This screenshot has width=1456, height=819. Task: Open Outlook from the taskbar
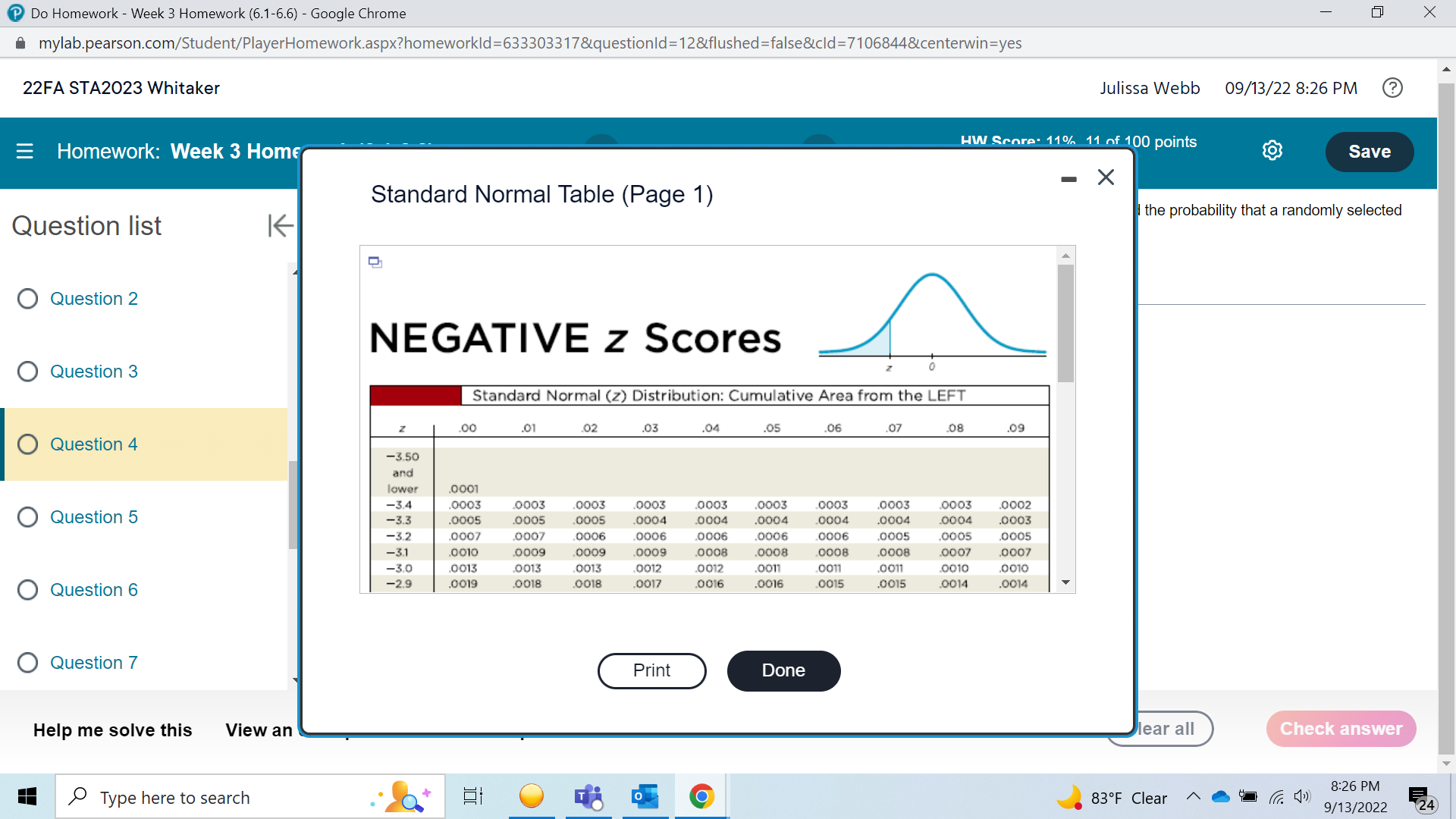645,796
